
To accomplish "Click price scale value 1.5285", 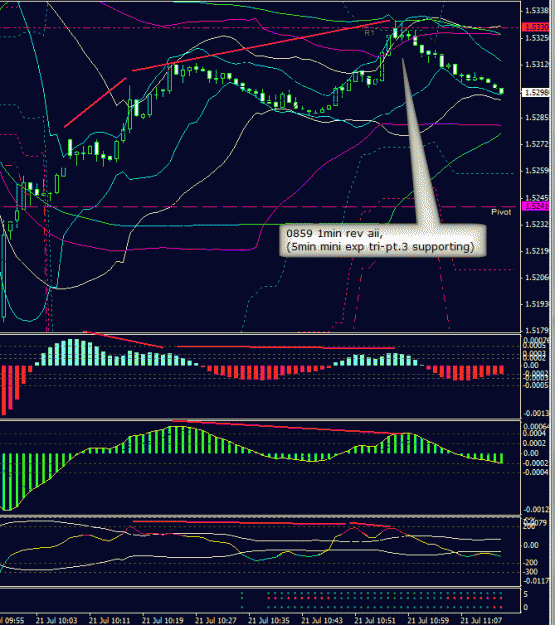I will click(537, 118).
